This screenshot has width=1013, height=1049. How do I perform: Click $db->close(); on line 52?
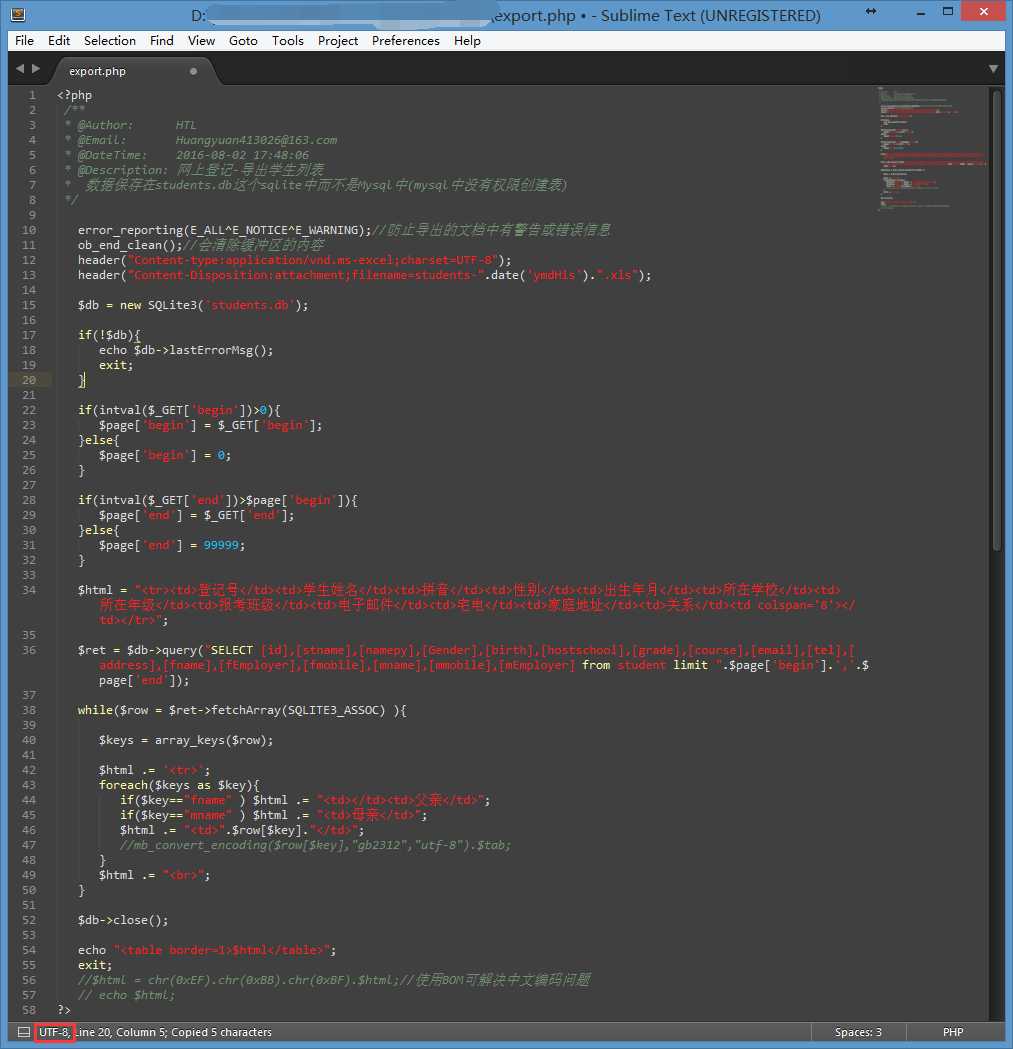pos(123,920)
